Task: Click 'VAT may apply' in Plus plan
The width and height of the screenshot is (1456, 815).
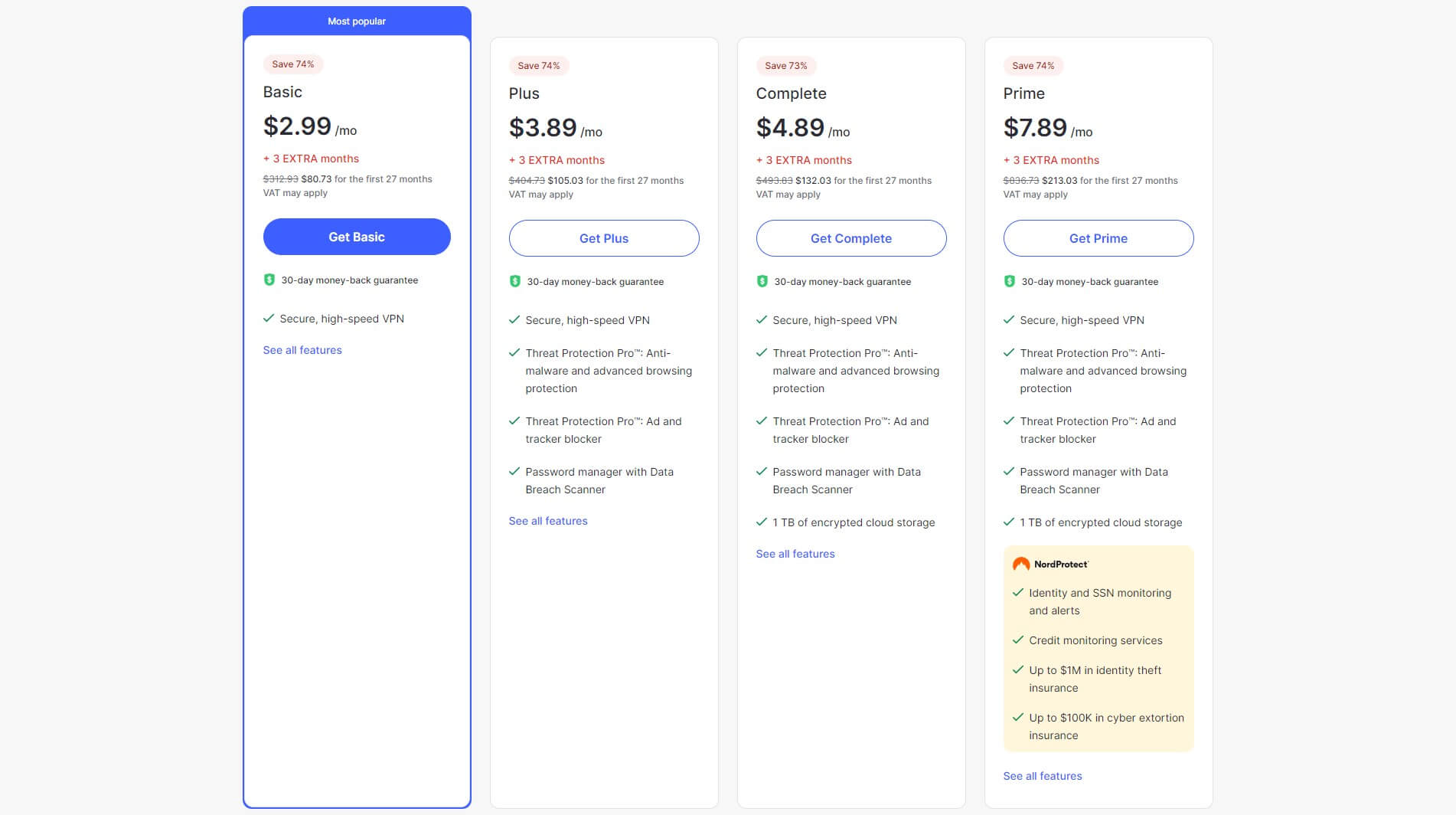Action: point(541,195)
